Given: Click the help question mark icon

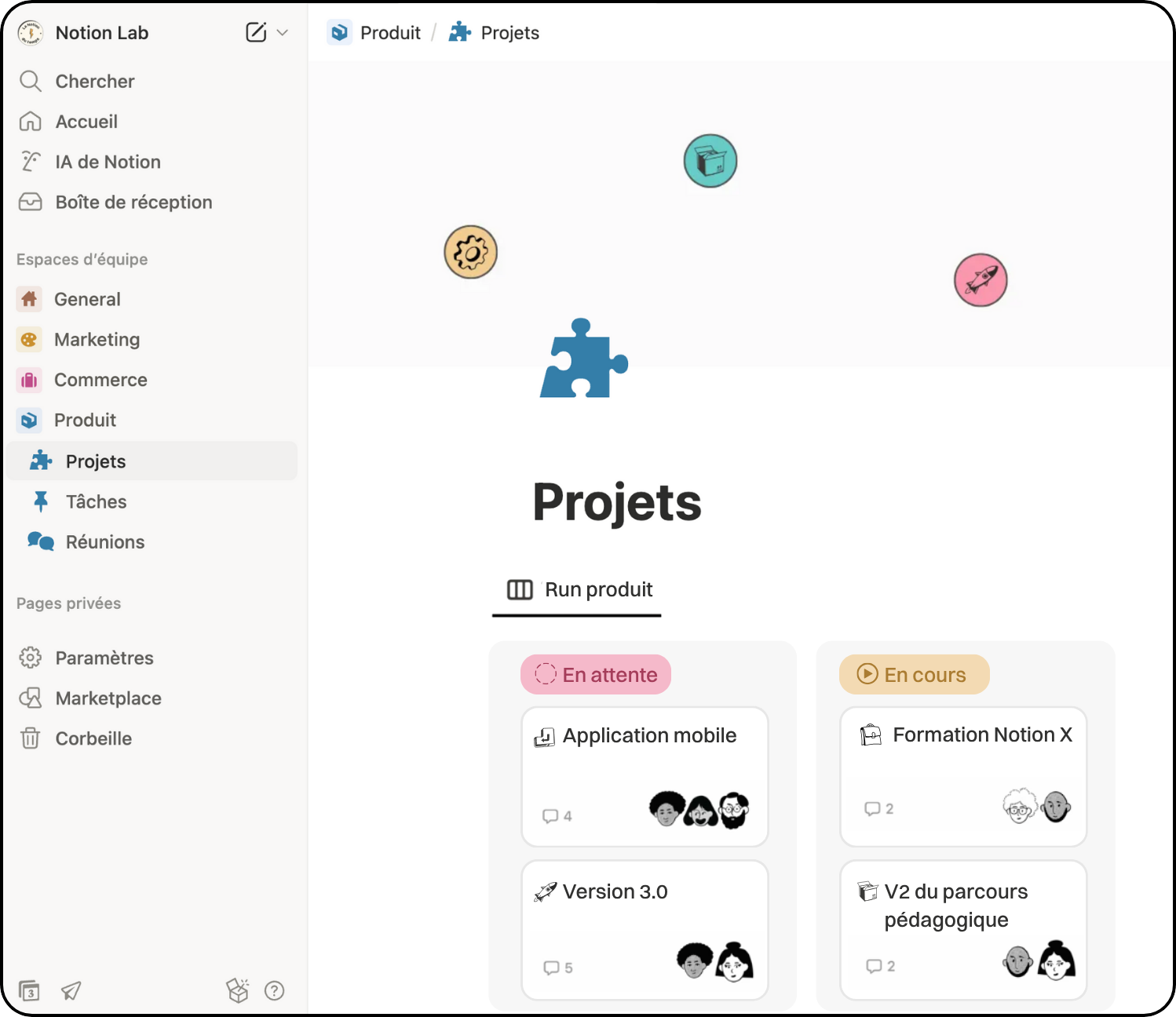Looking at the screenshot, I should [274, 991].
